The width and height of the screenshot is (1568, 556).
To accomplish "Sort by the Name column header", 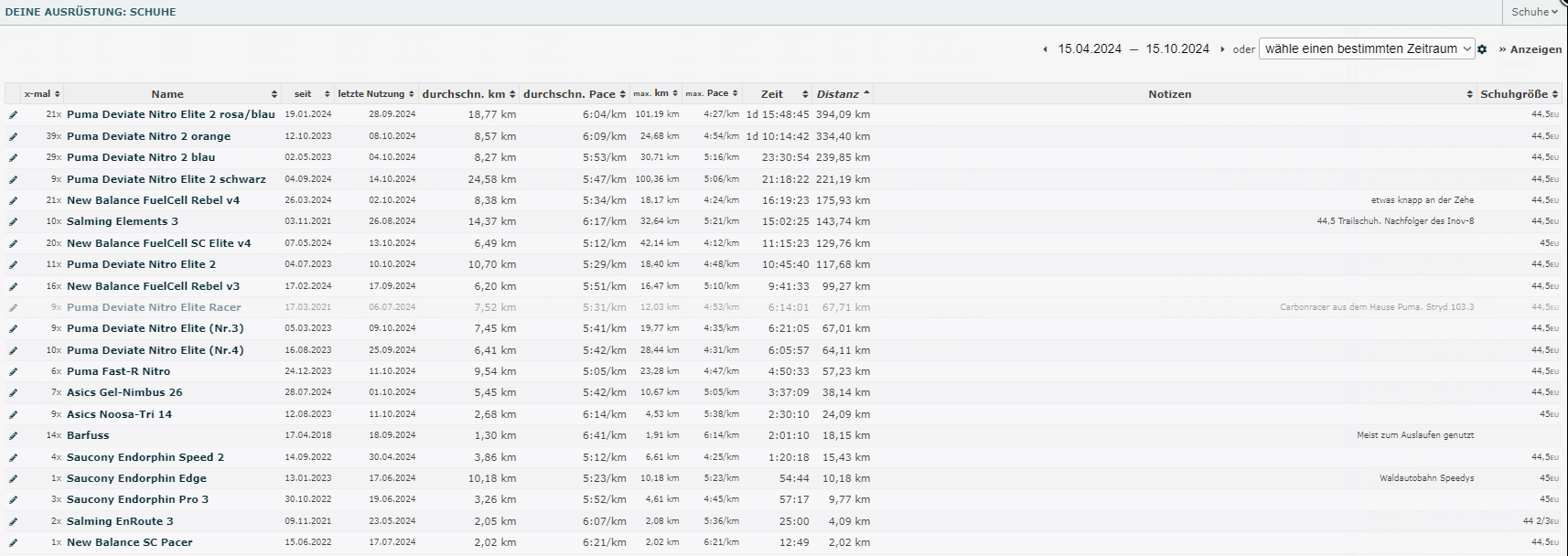I will (x=167, y=94).
